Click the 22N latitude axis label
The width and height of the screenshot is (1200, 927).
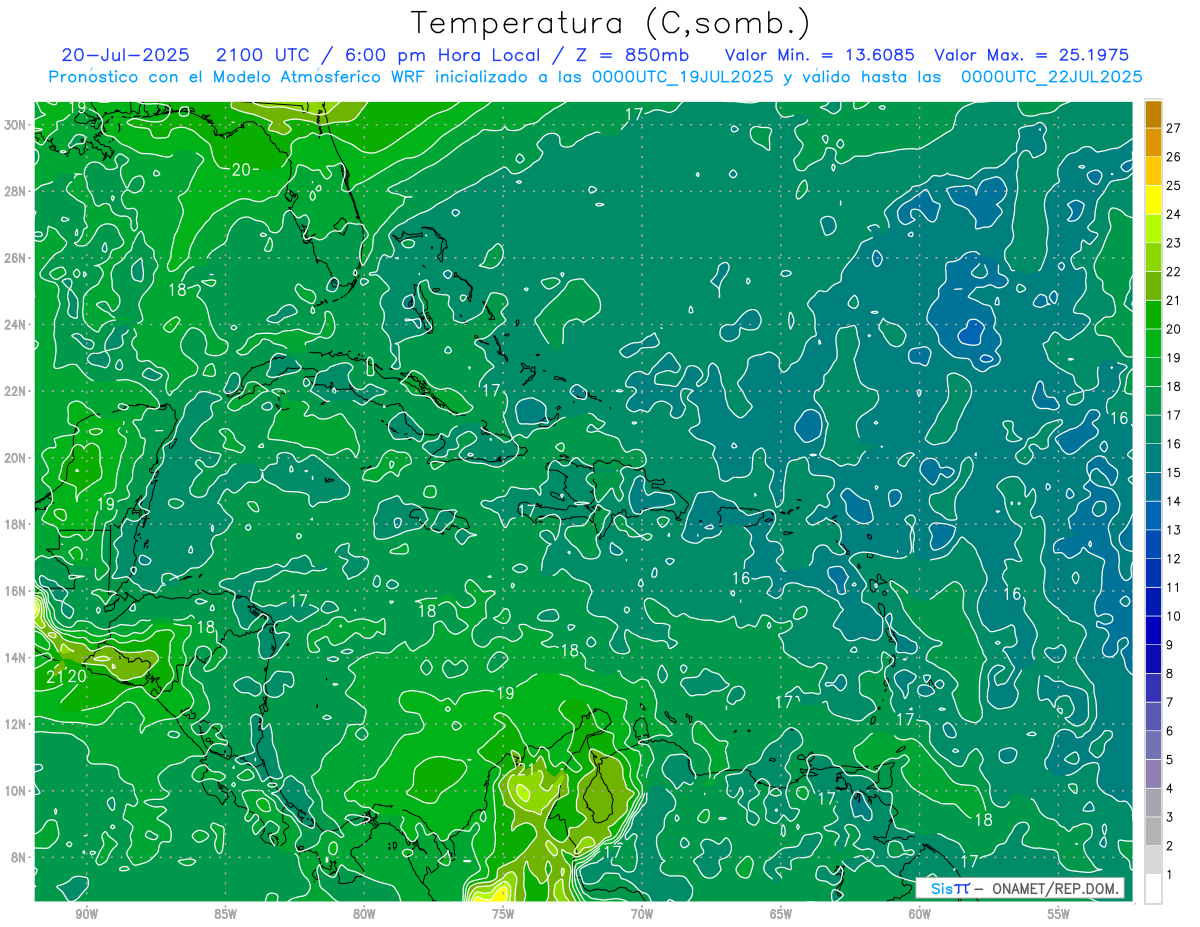tap(15, 391)
